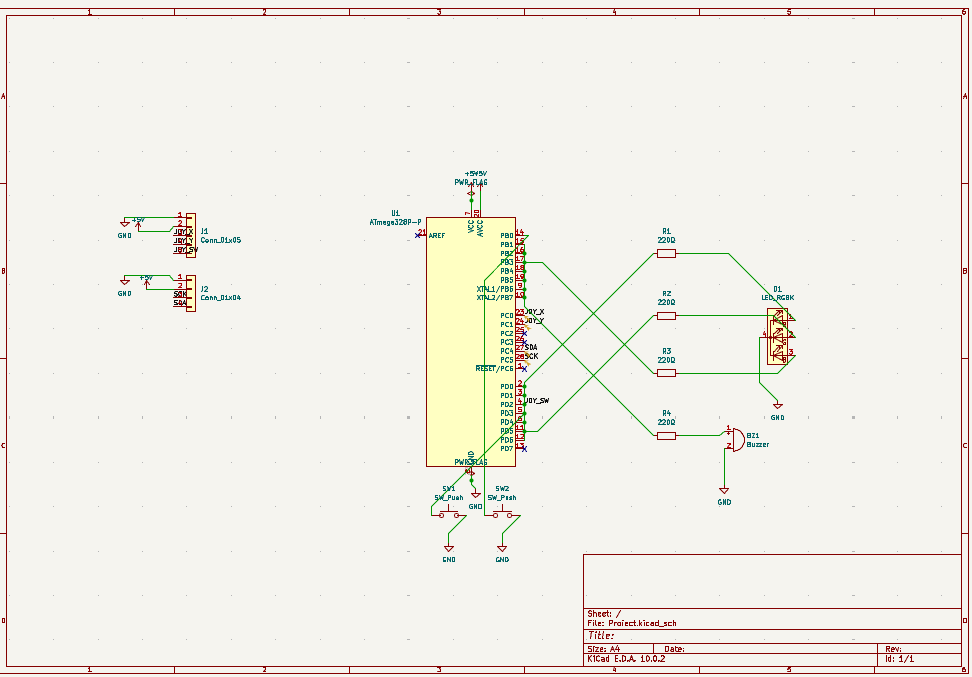Click the Conn_01x05 label

(x=221, y=240)
